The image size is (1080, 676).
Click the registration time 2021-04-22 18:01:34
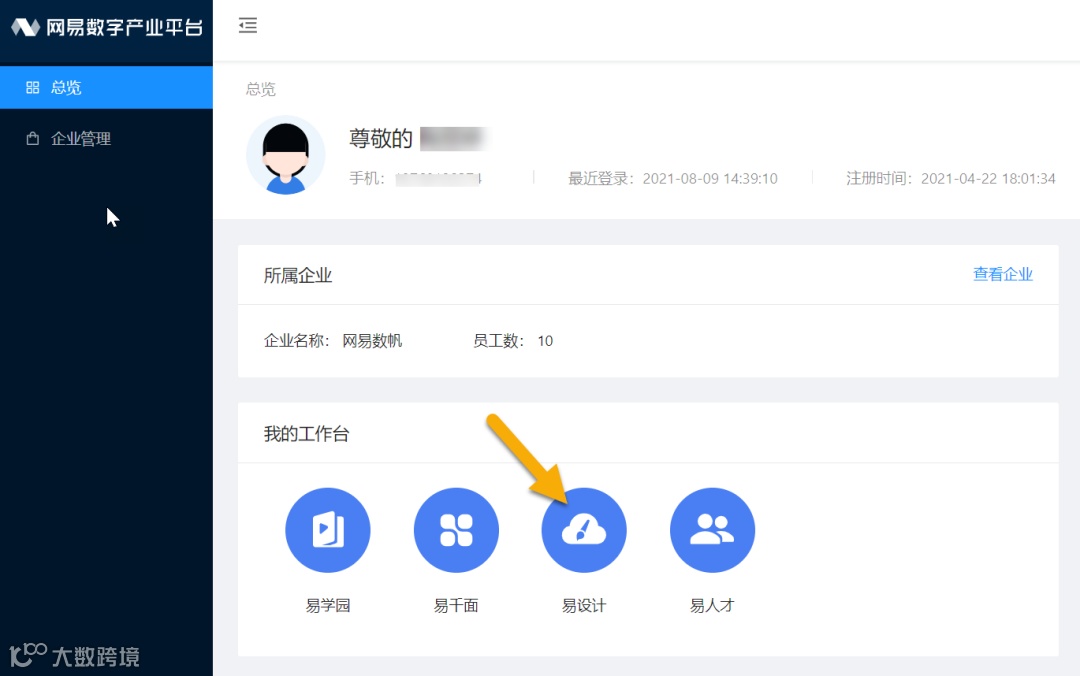click(x=988, y=178)
